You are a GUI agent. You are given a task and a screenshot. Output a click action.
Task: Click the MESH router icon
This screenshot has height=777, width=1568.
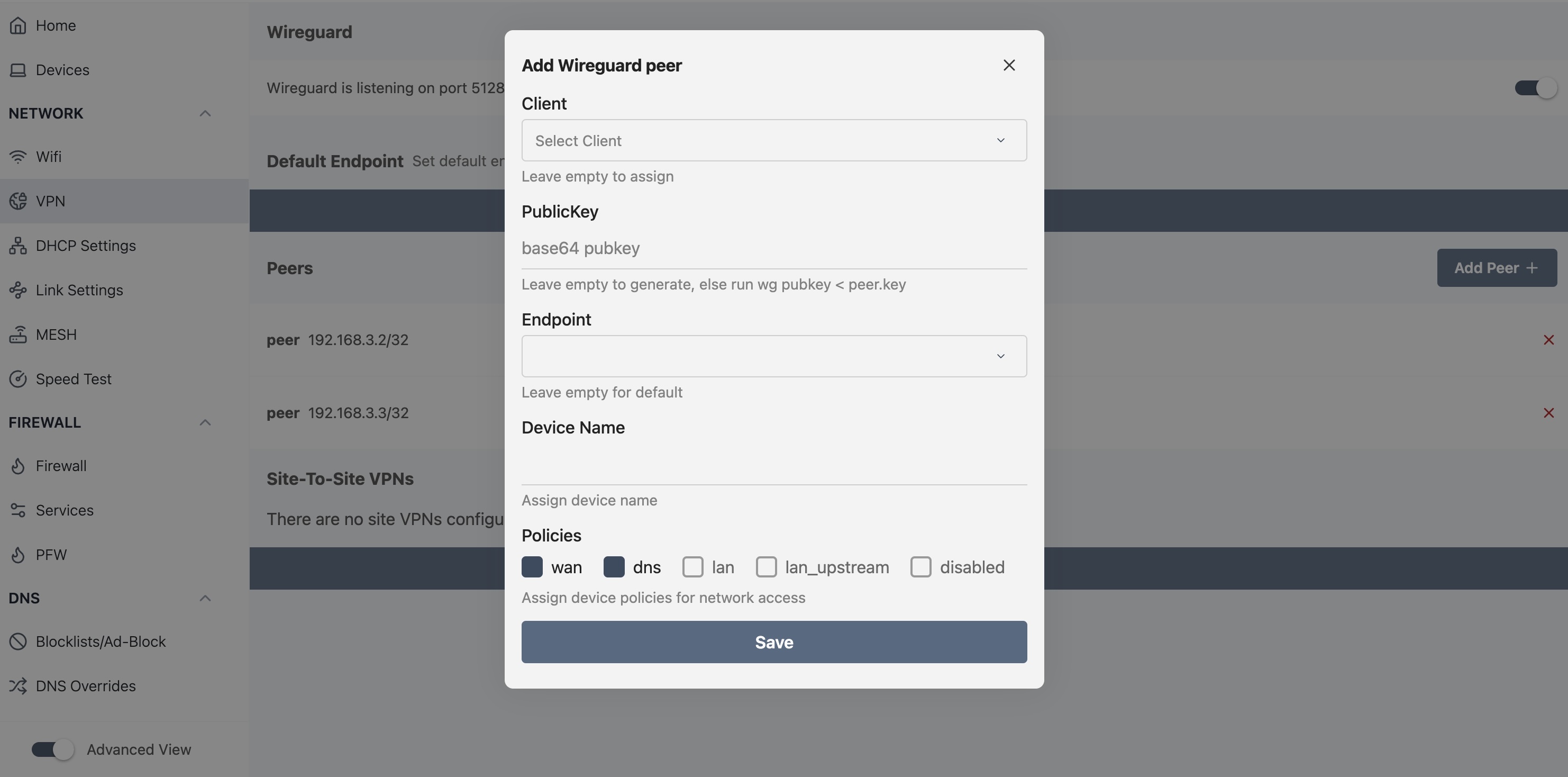click(x=19, y=335)
